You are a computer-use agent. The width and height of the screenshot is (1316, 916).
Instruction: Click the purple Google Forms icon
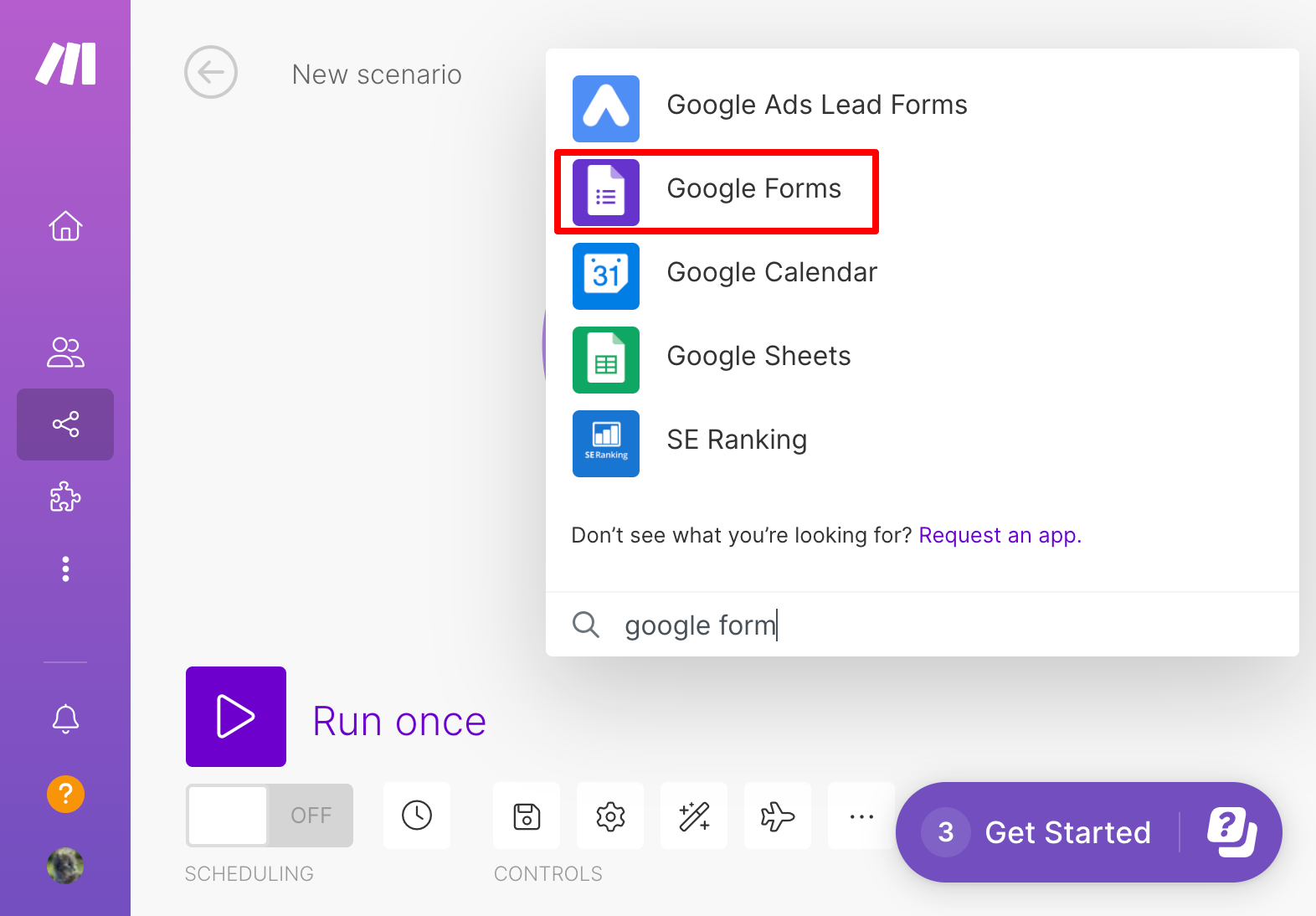(x=606, y=193)
